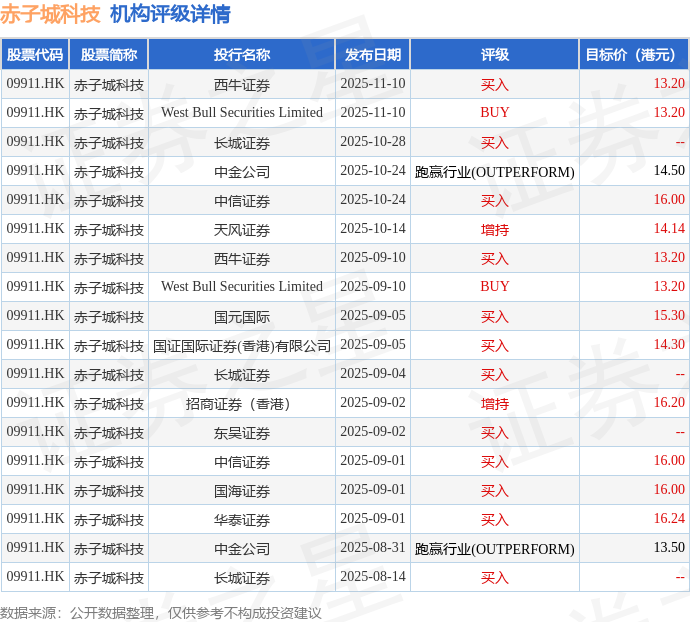The width and height of the screenshot is (690, 622).
Task: Select 中信证券 in the 2025-09-01 row
Action: [x=242, y=462]
